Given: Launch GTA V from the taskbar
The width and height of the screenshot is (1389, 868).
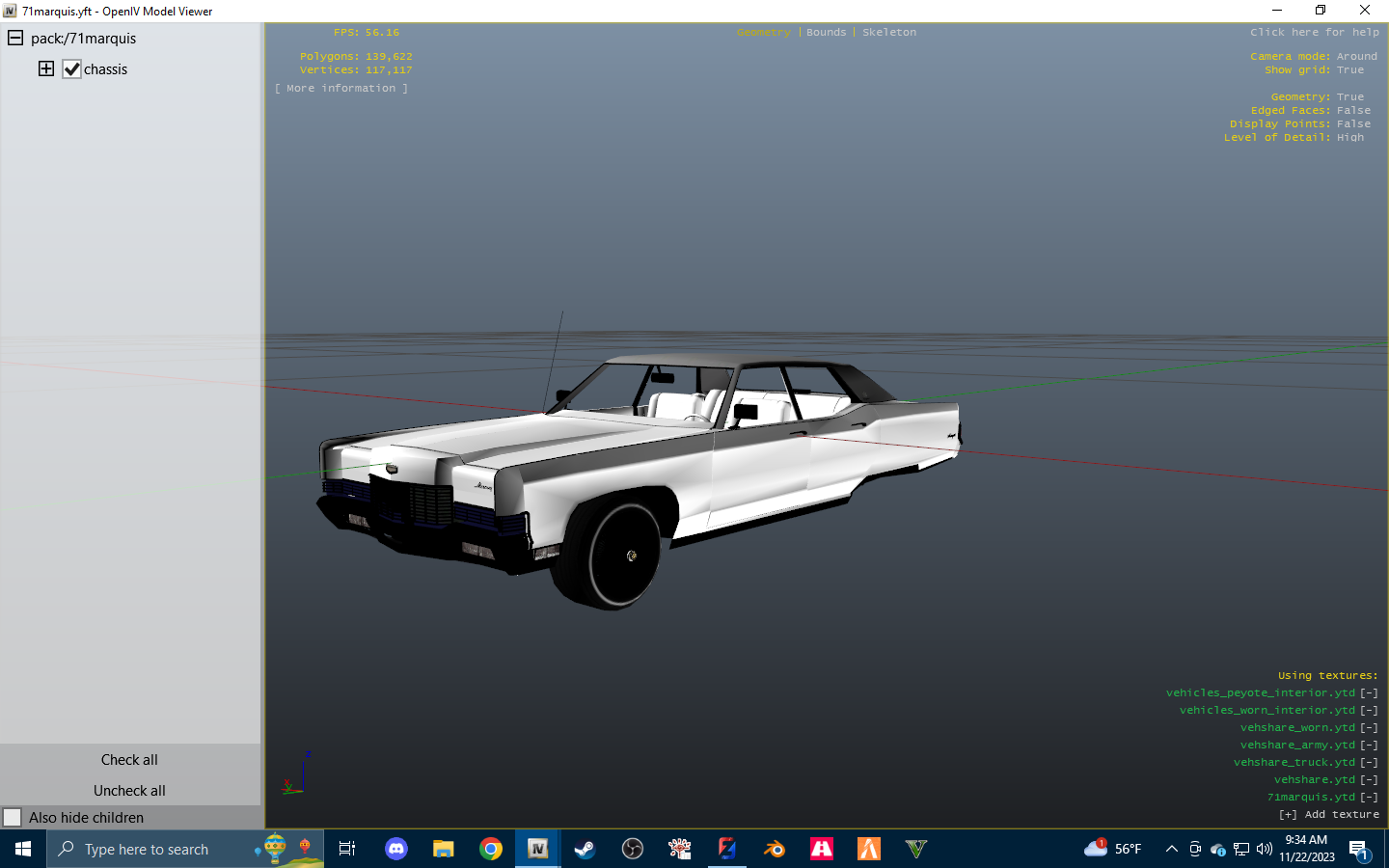Looking at the screenshot, I should click(913, 850).
